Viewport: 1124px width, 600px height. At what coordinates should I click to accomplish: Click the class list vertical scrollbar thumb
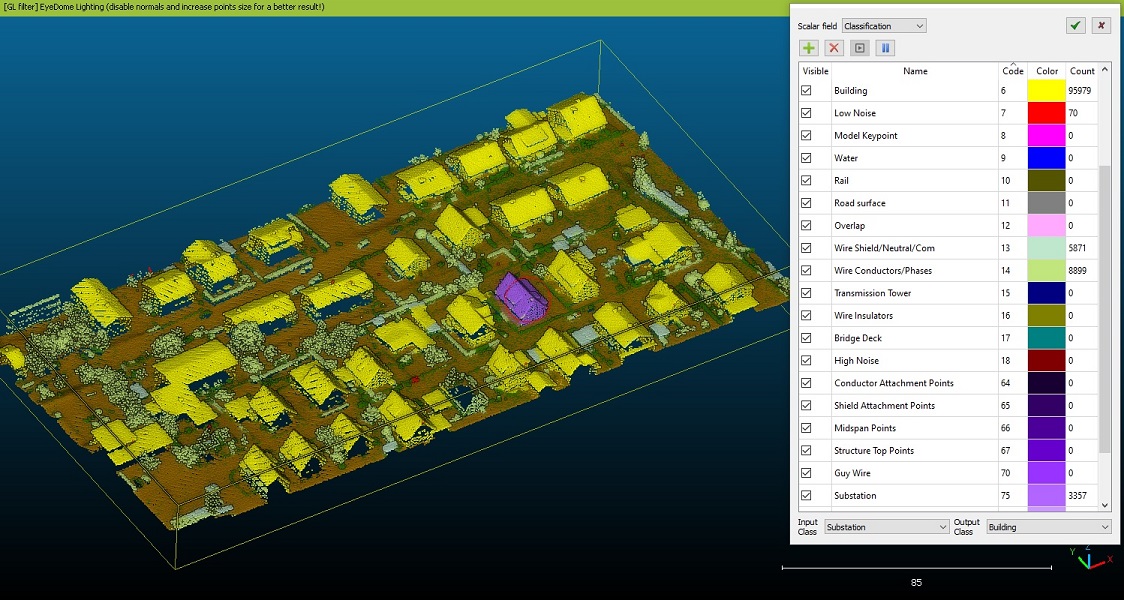point(1105,308)
